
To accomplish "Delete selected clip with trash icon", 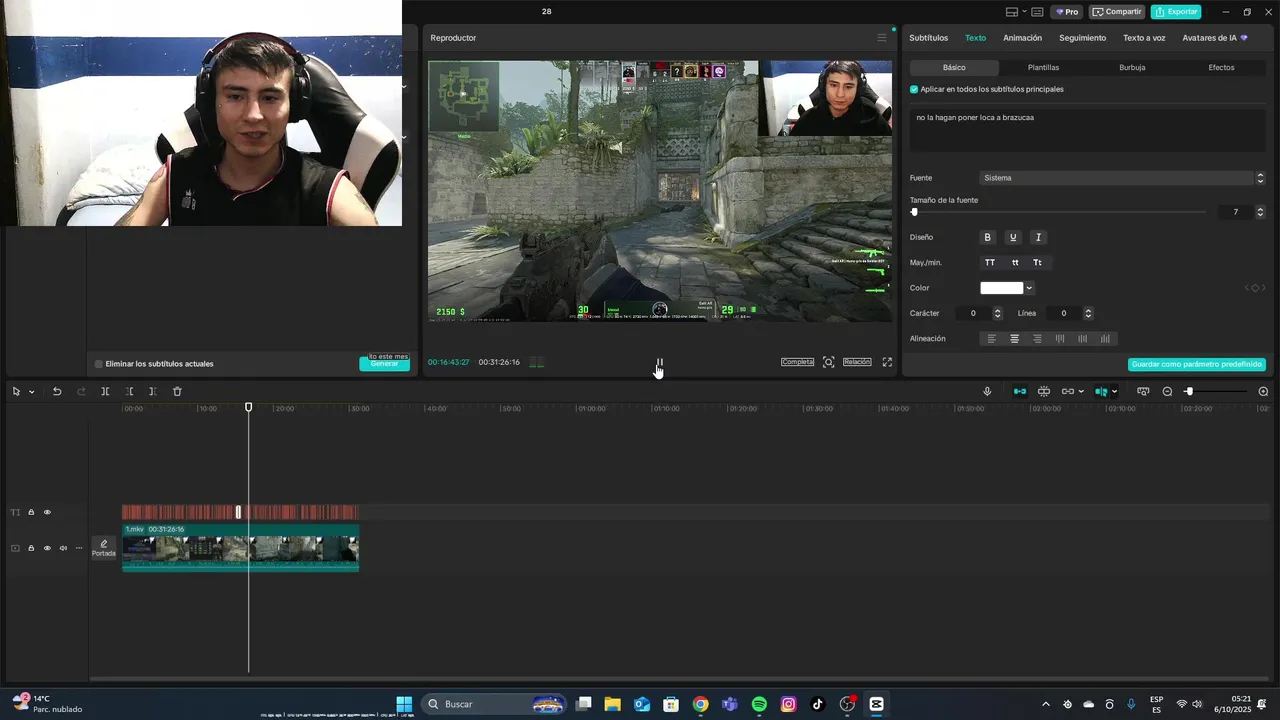I will pyautogui.click(x=177, y=391).
